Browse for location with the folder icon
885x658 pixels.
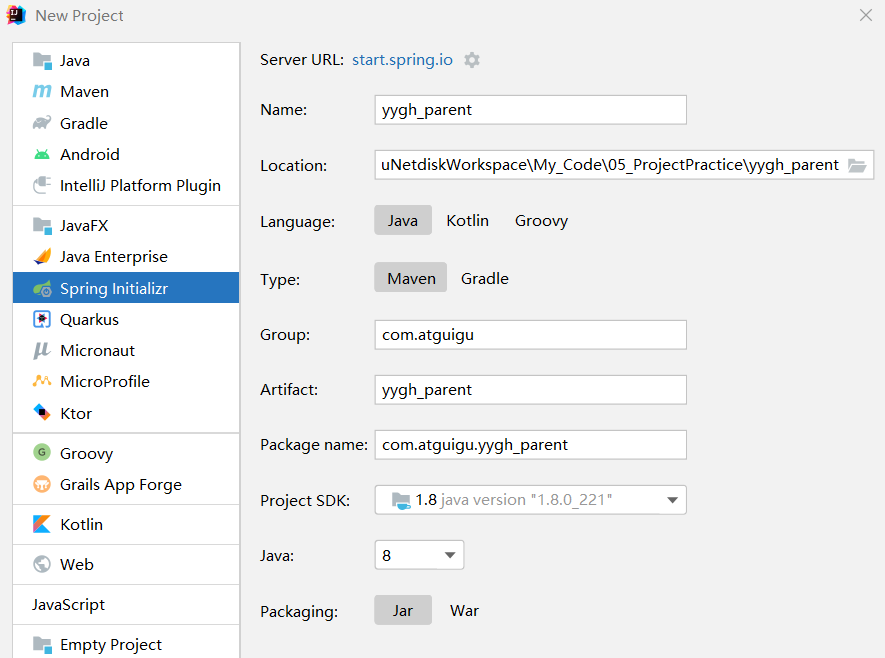857,165
